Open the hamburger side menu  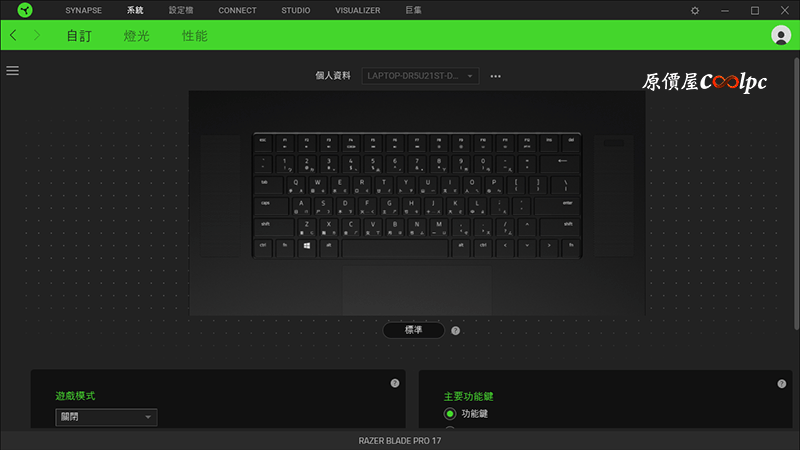pos(12,70)
